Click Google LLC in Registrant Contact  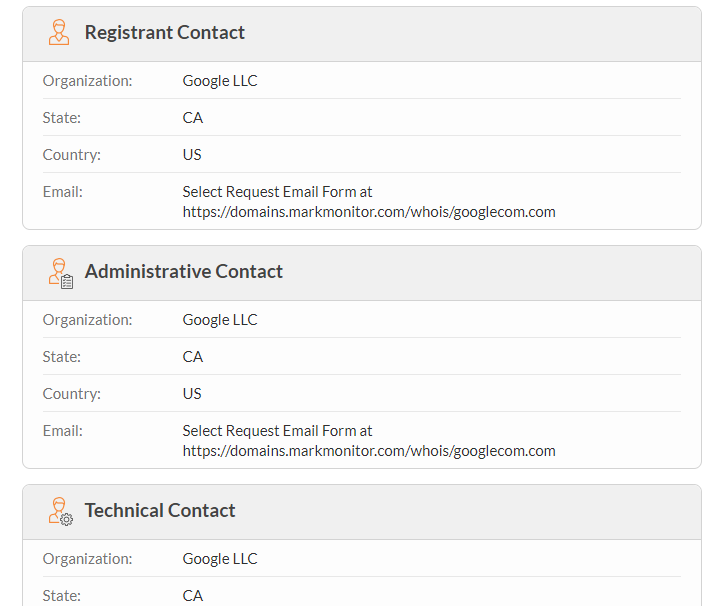220,81
